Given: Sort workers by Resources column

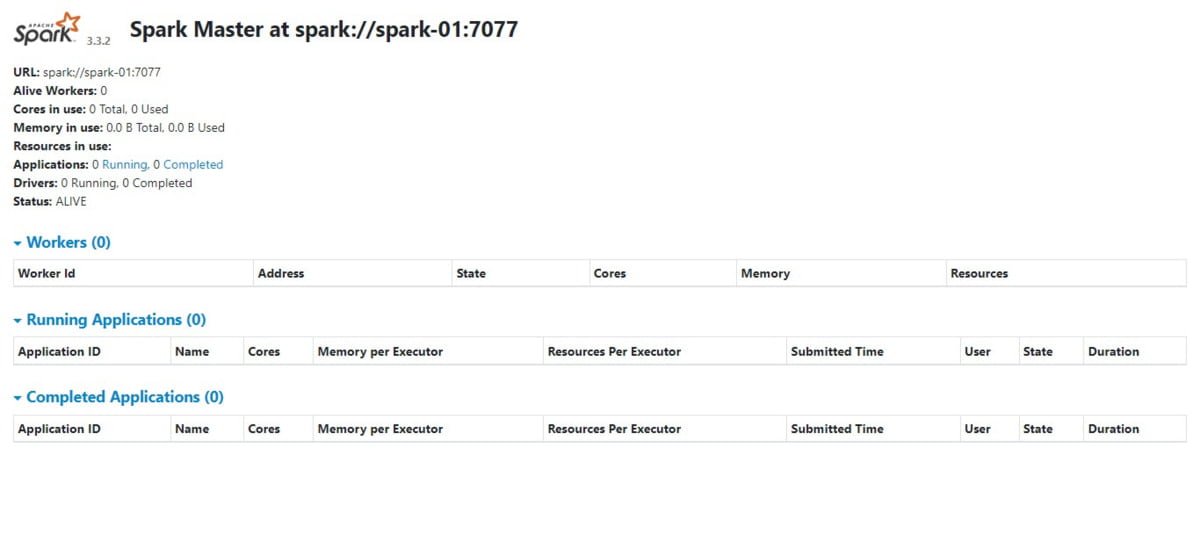Looking at the screenshot, I should click(979, 273).
